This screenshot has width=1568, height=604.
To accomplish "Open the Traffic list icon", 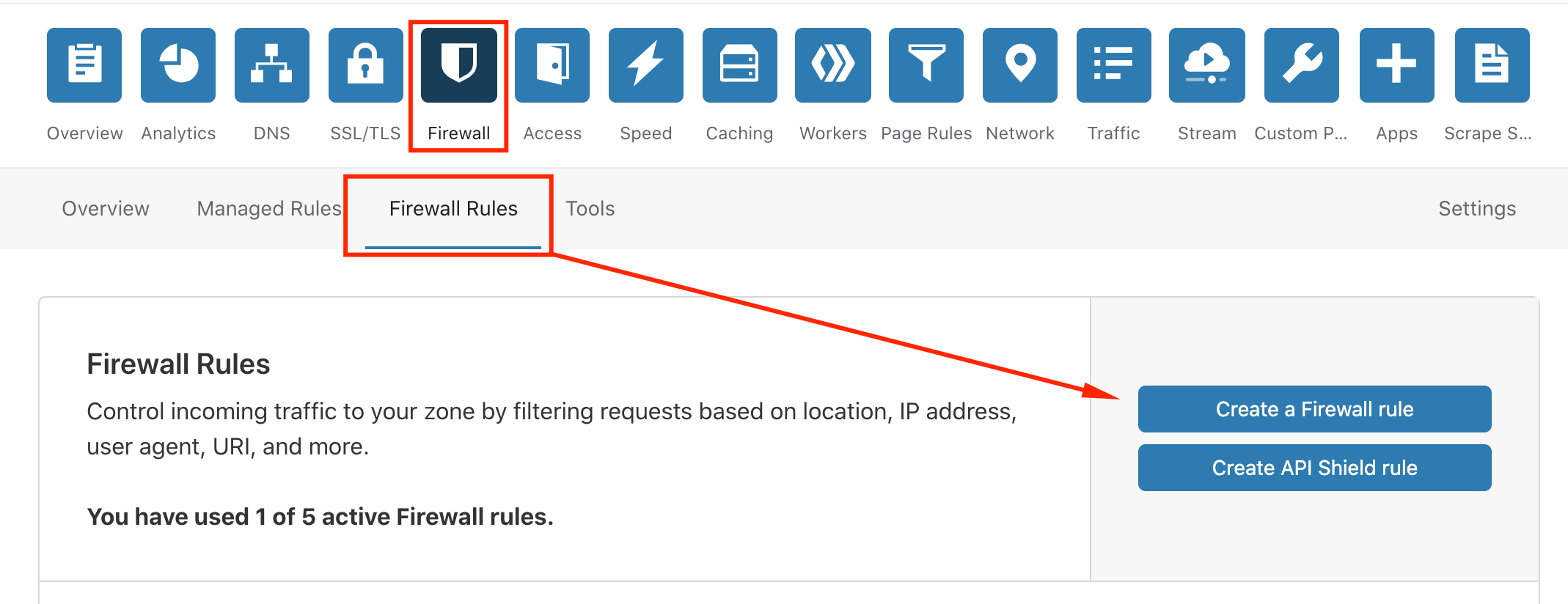I will click(1113, 65).
